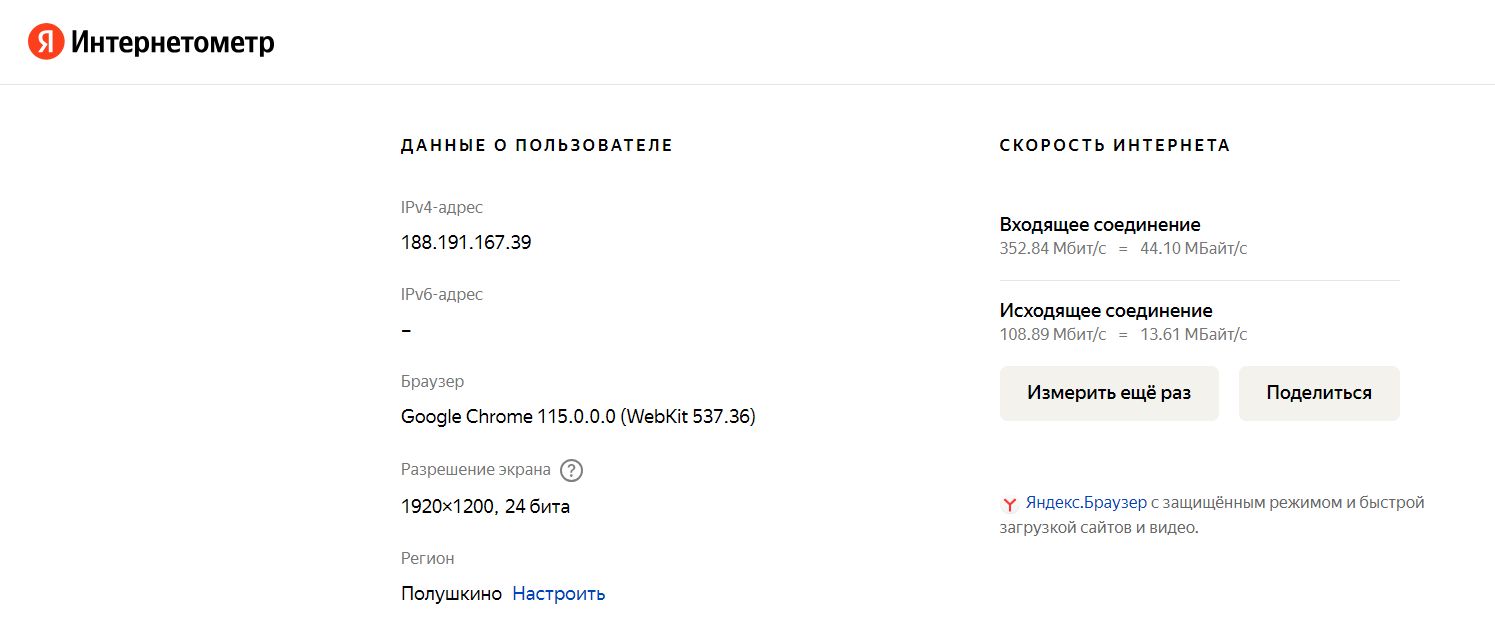
Task: Click the IPv4 address 188.191.167.39
Action: click(x=466, y=243)
